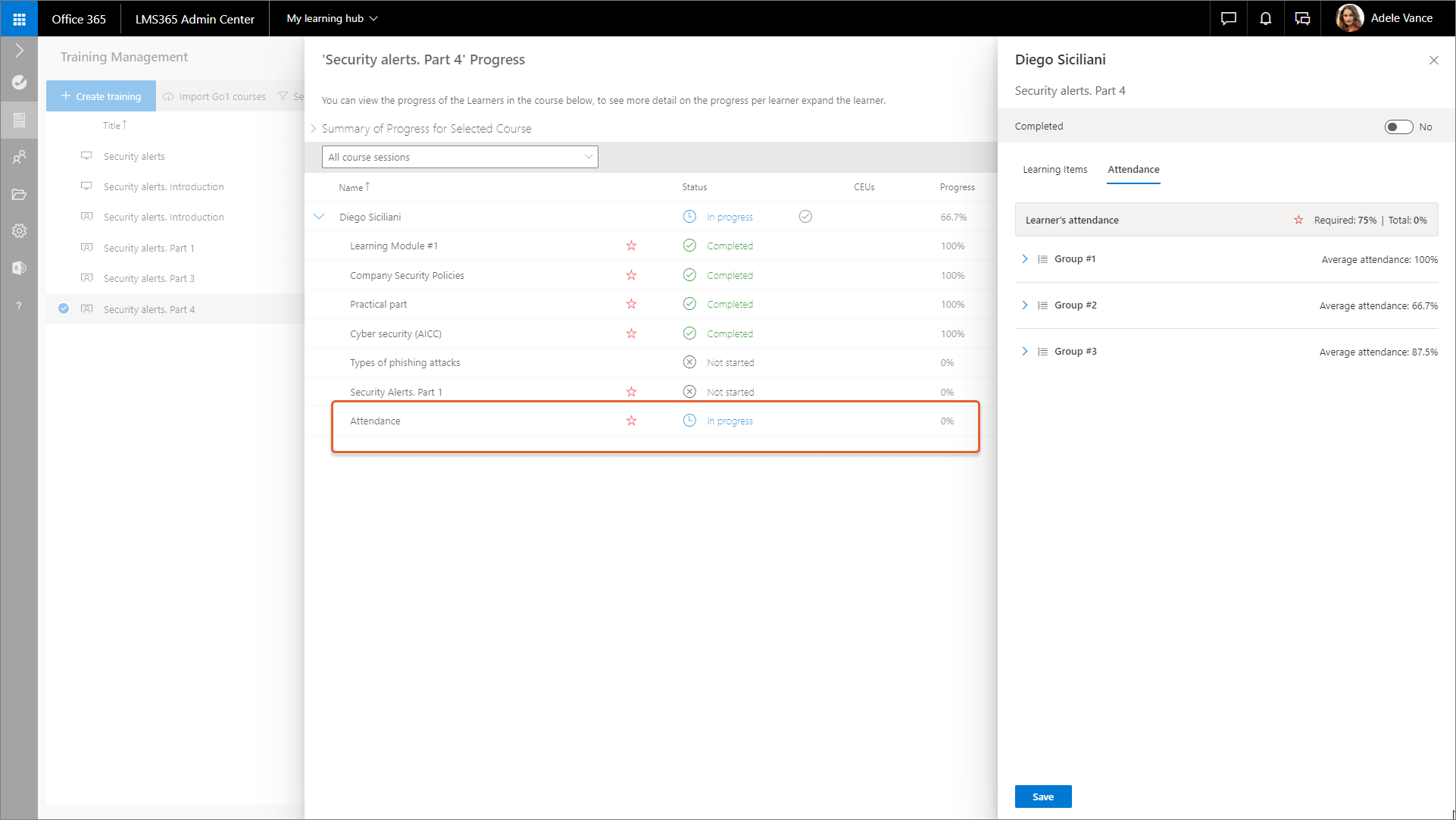Click the Save button
Viewport: 1456px width, 820px height.
coord(1042,797)
